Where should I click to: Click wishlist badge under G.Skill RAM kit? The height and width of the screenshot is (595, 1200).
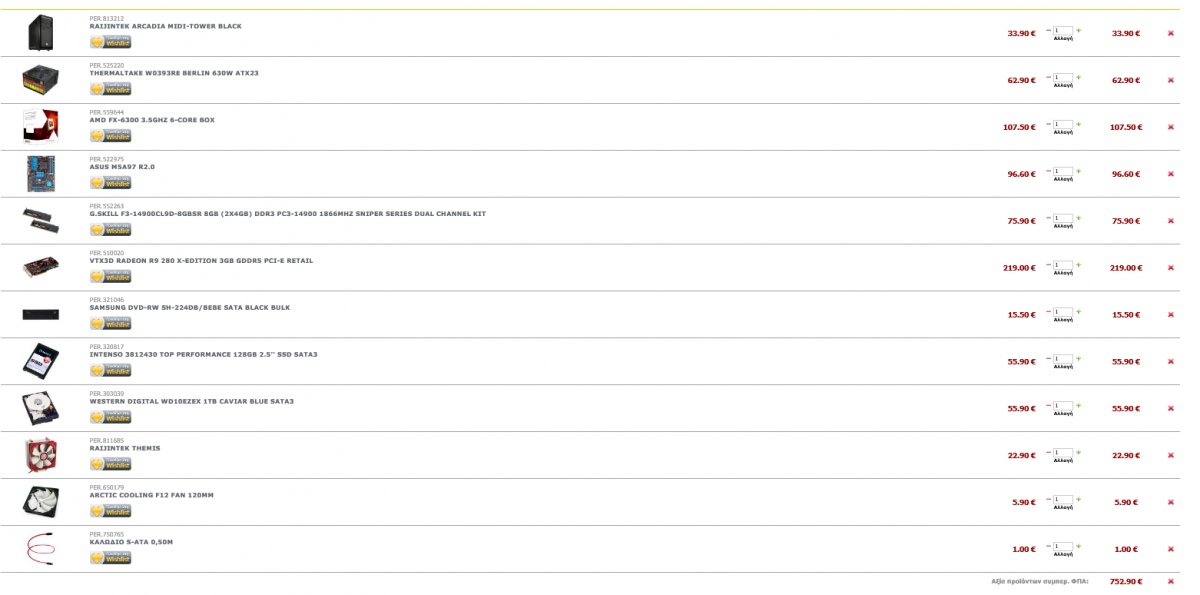[110, 230]
